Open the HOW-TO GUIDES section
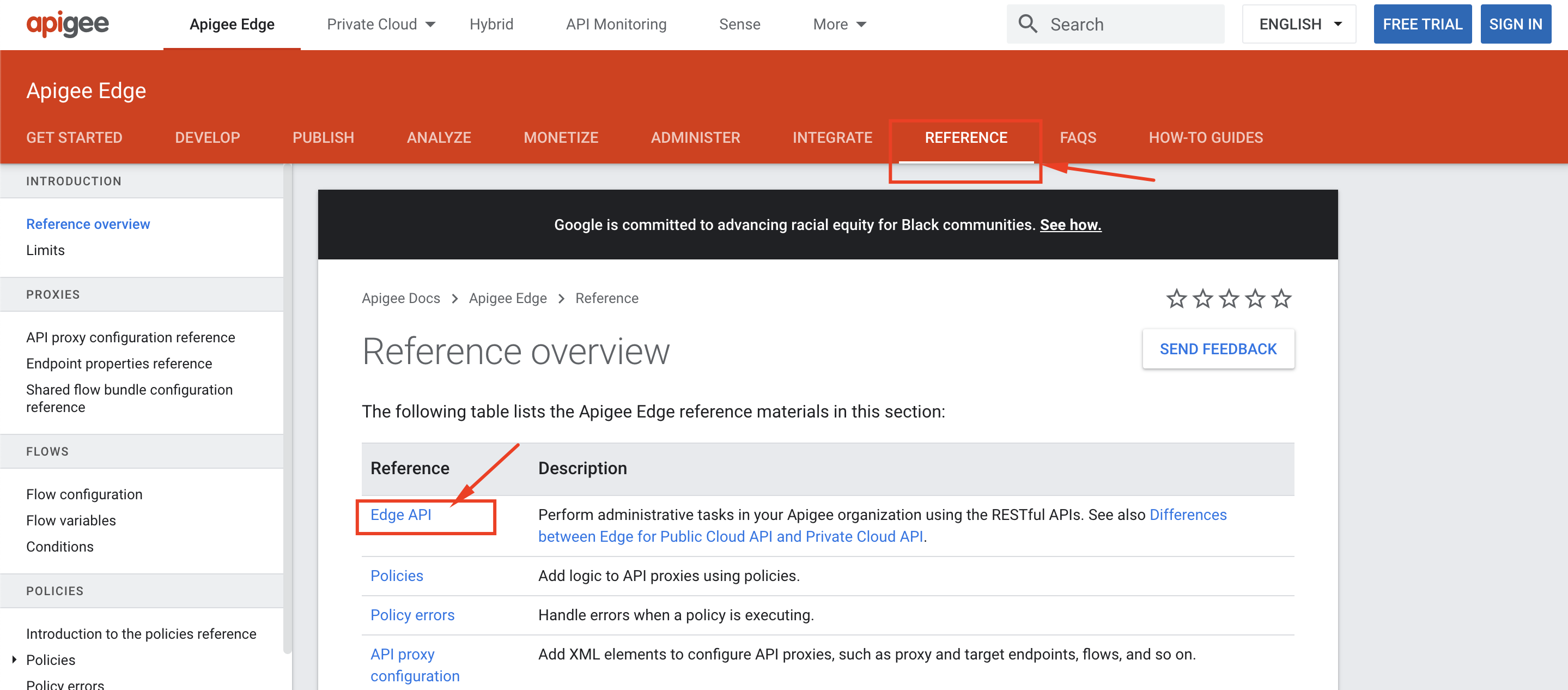Image resolution: width=1568 pixels, height=690 pixels. (x=1206, y=138)
